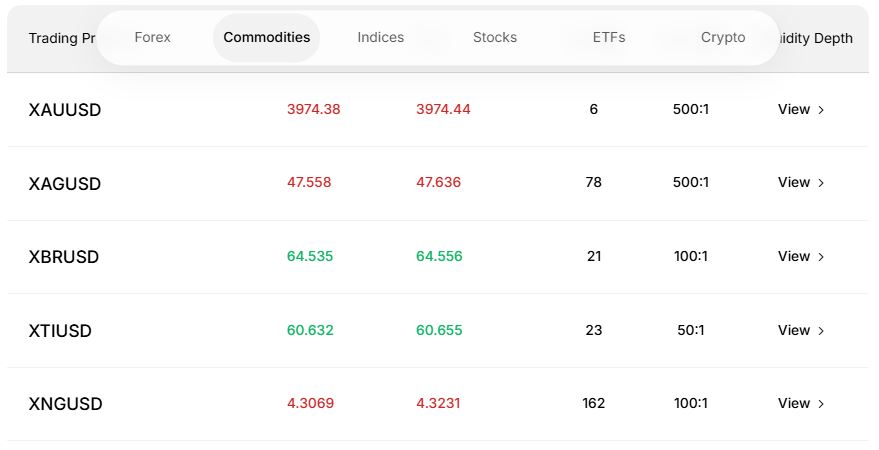
Task: Click XNGUSD ask price 4.3231
Action: coord(439,404)
